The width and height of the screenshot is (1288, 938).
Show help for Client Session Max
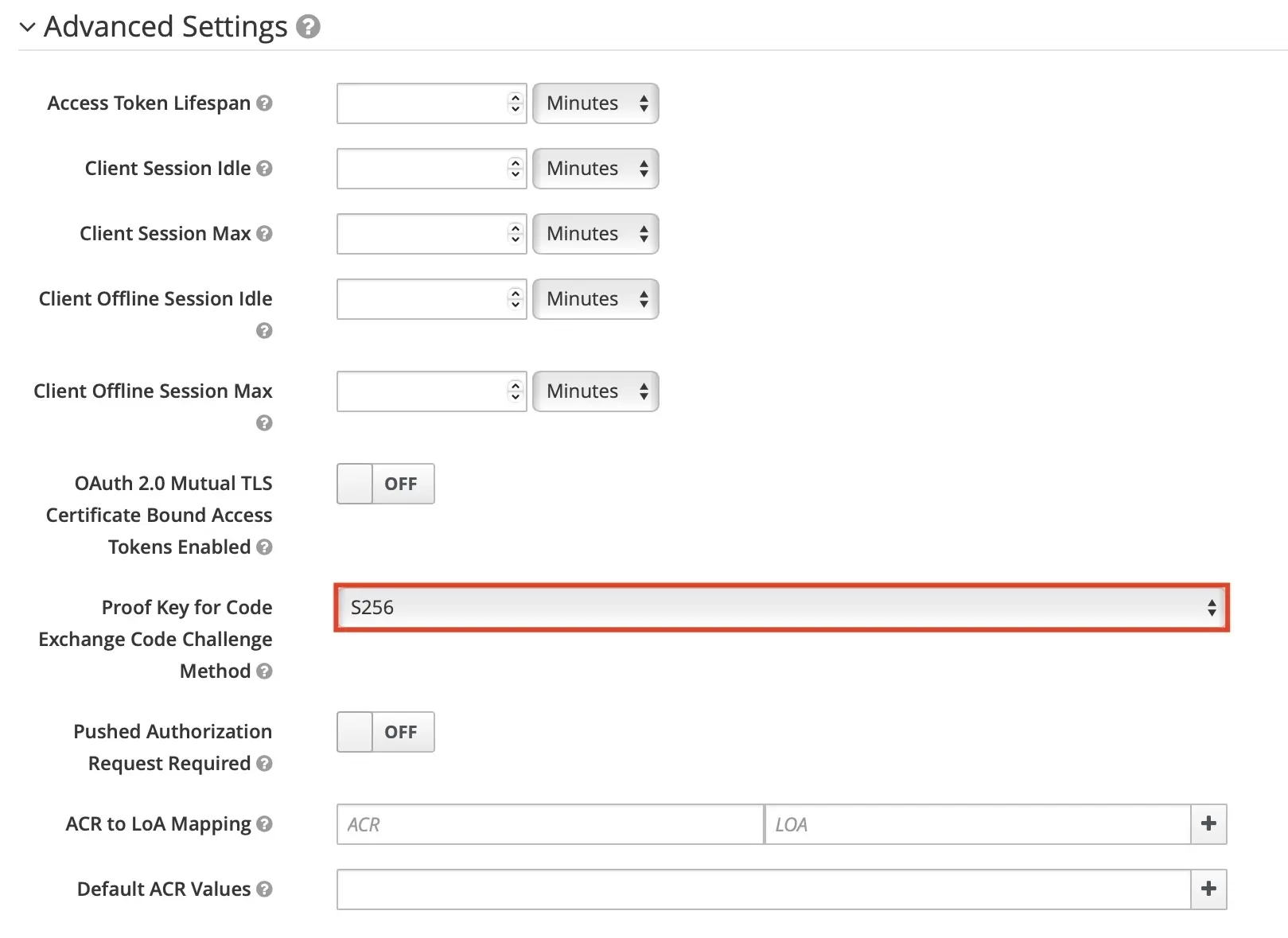point(265,234)
